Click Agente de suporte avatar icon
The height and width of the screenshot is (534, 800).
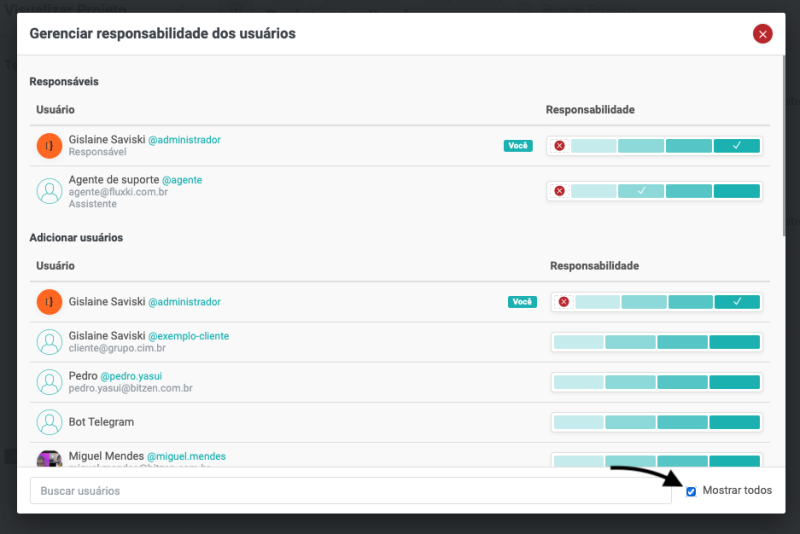(49, 191)
